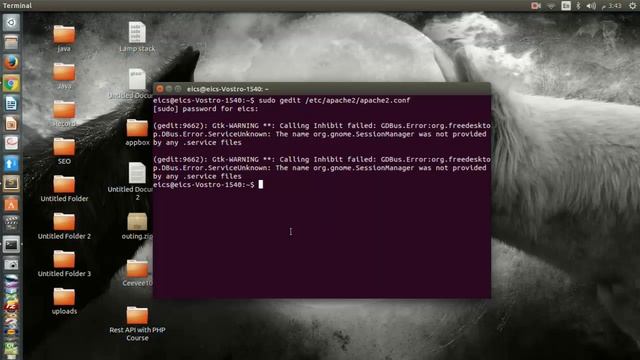
Task: Open Ubuntu Software Center orange icon
Action: click(x=11, y=204)
